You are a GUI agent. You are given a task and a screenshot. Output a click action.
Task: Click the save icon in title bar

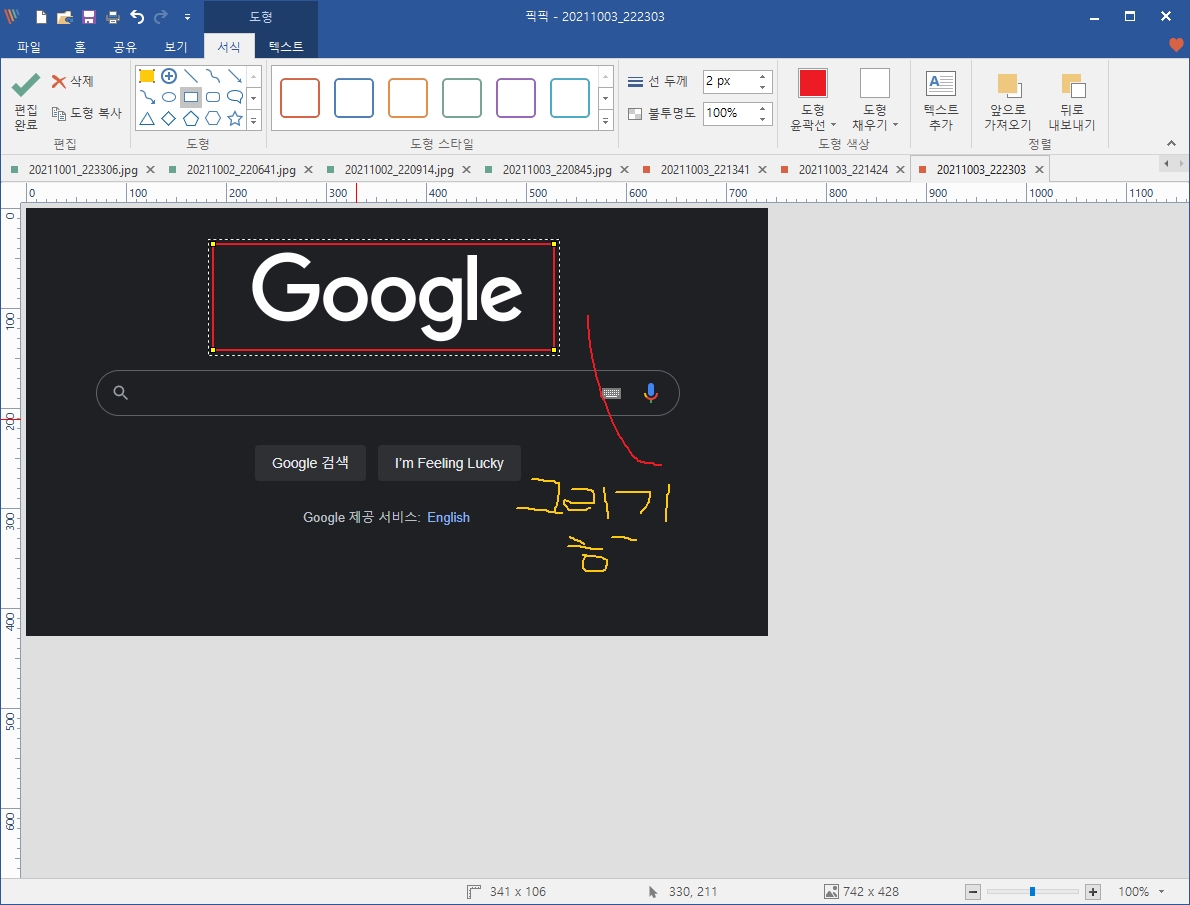[x=89, y=17]
